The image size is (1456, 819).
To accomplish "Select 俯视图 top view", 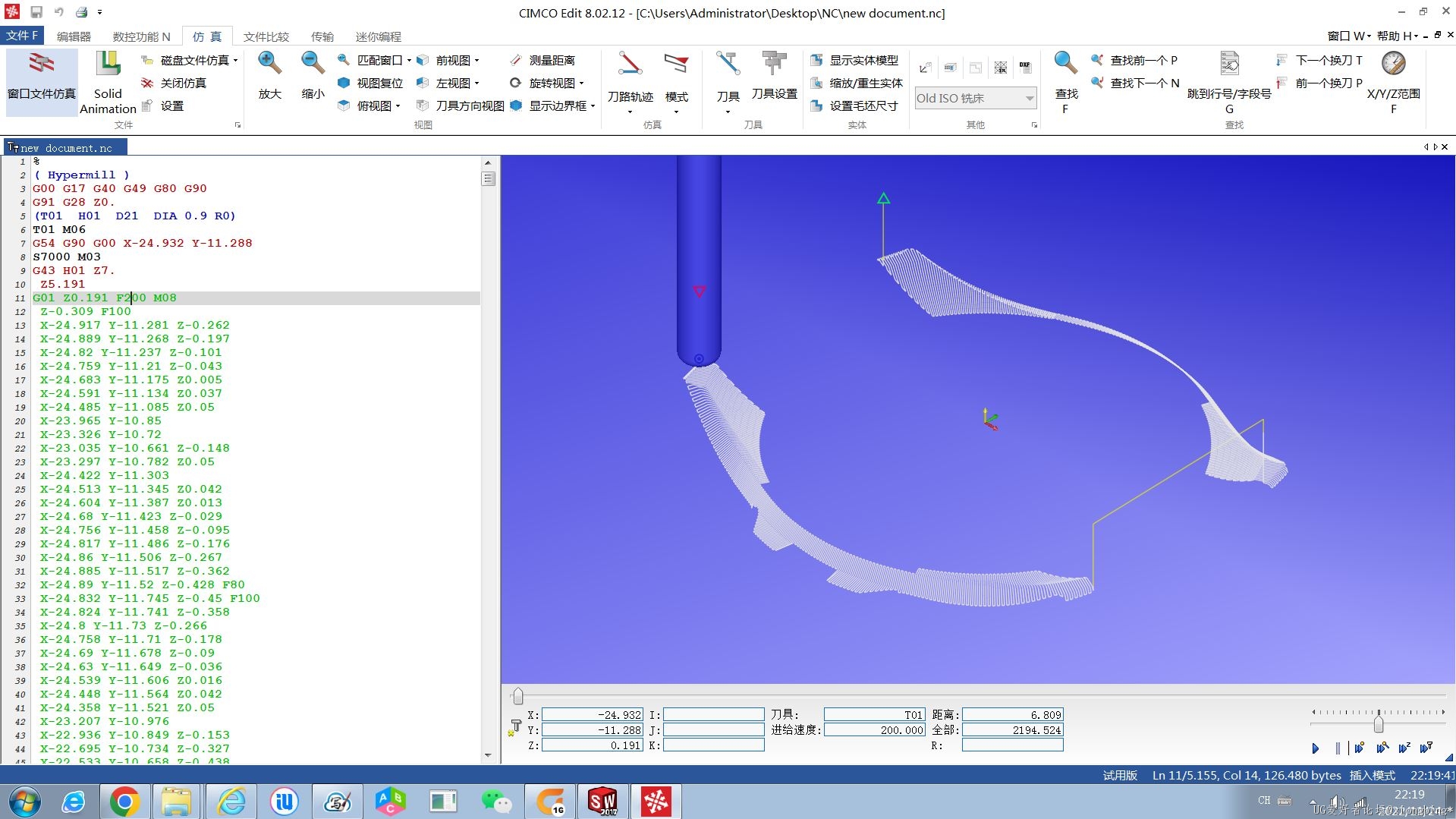I will click(365, 106).
